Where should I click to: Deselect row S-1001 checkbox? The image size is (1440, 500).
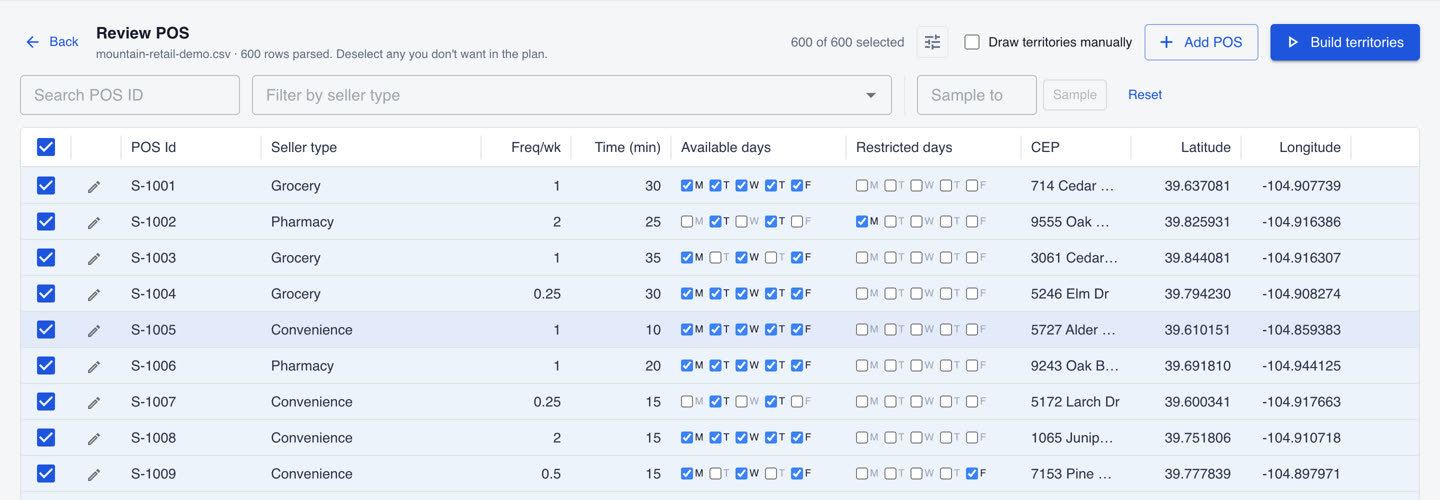[x=46, y=186]
